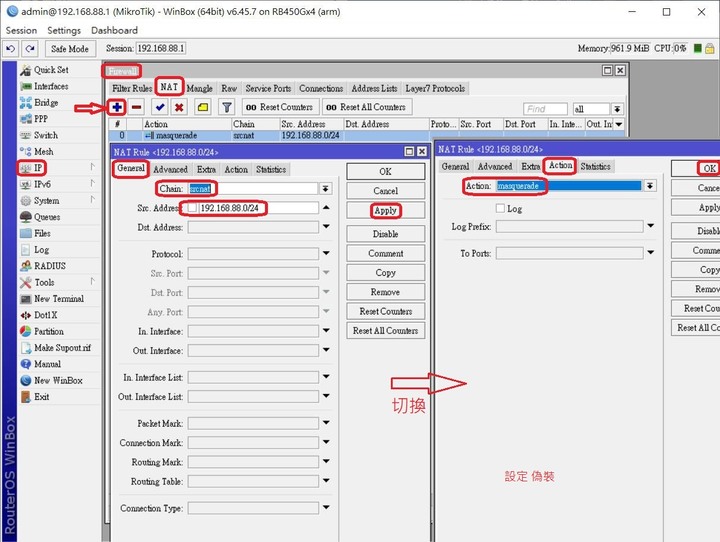Image resolution: width=720 pixels, height=542 pixels.
Task: Toggle Safe Mode button
Action: (70, 48)
